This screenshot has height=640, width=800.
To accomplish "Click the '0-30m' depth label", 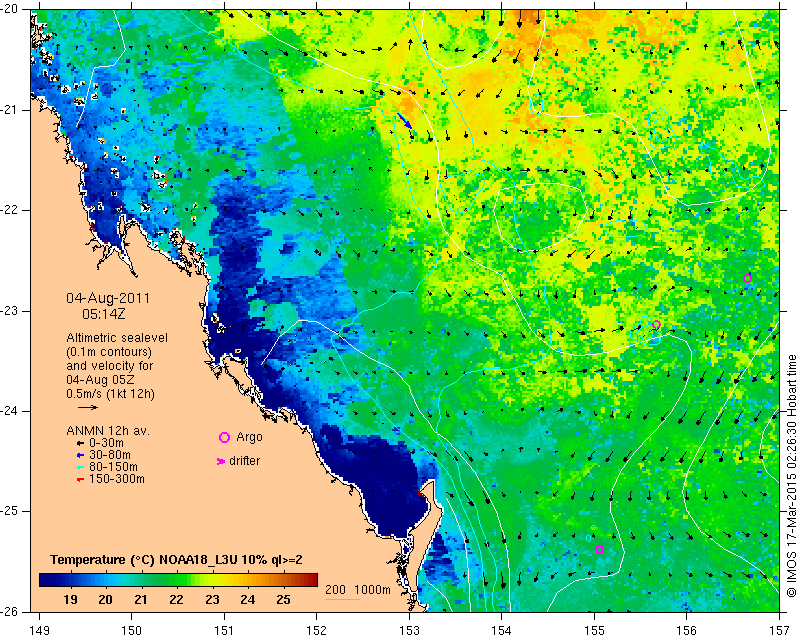I will (x=106, y=443).
